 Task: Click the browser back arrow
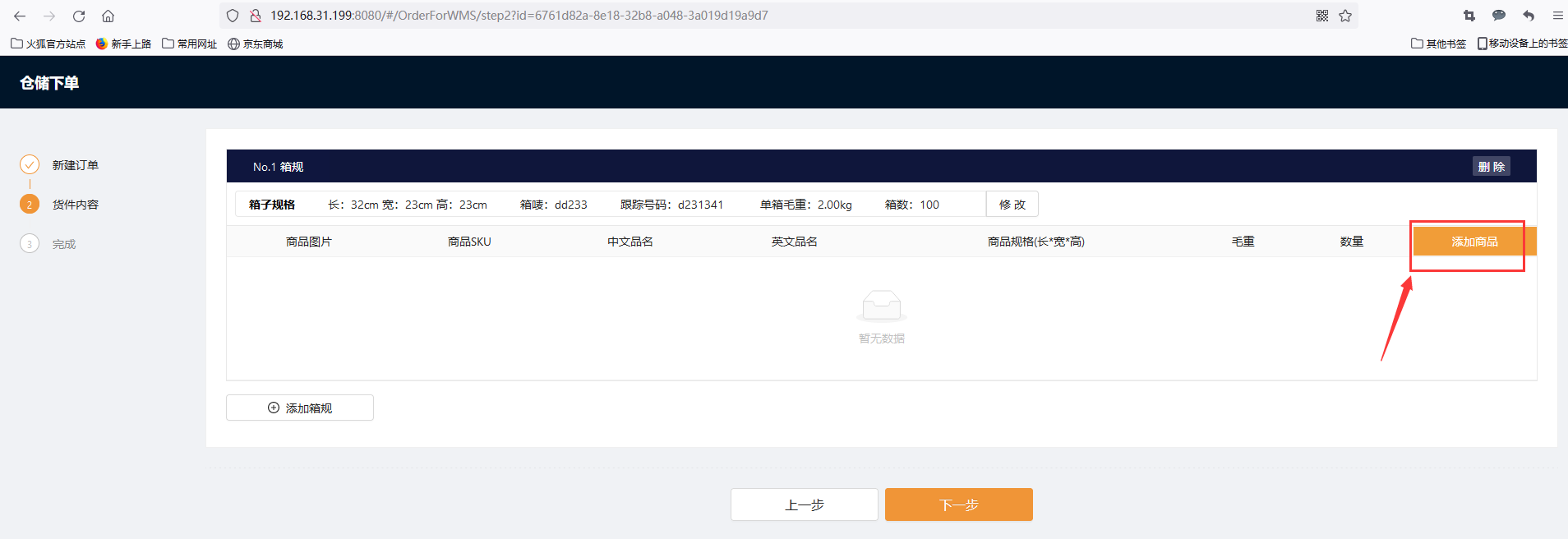(20, 16)
